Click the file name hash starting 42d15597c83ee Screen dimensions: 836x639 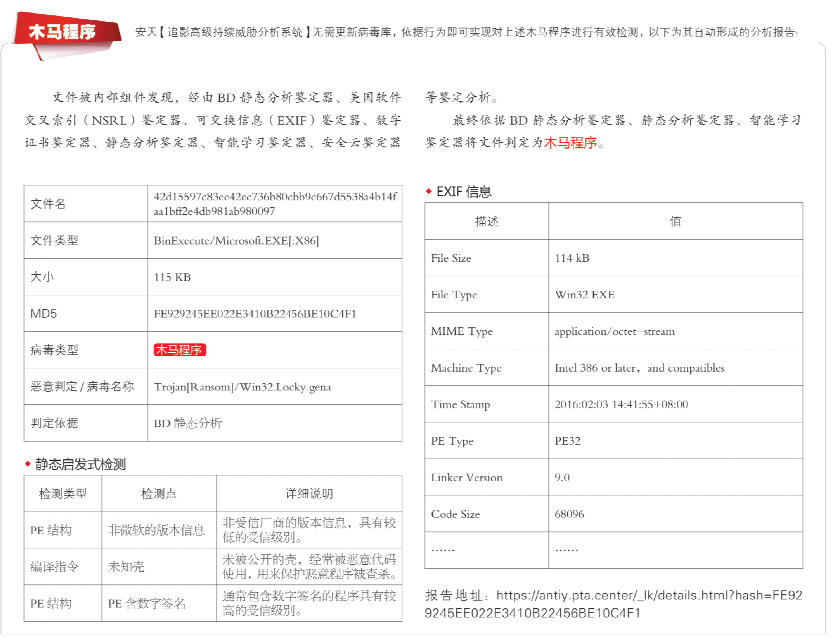(x=275, y=204)
